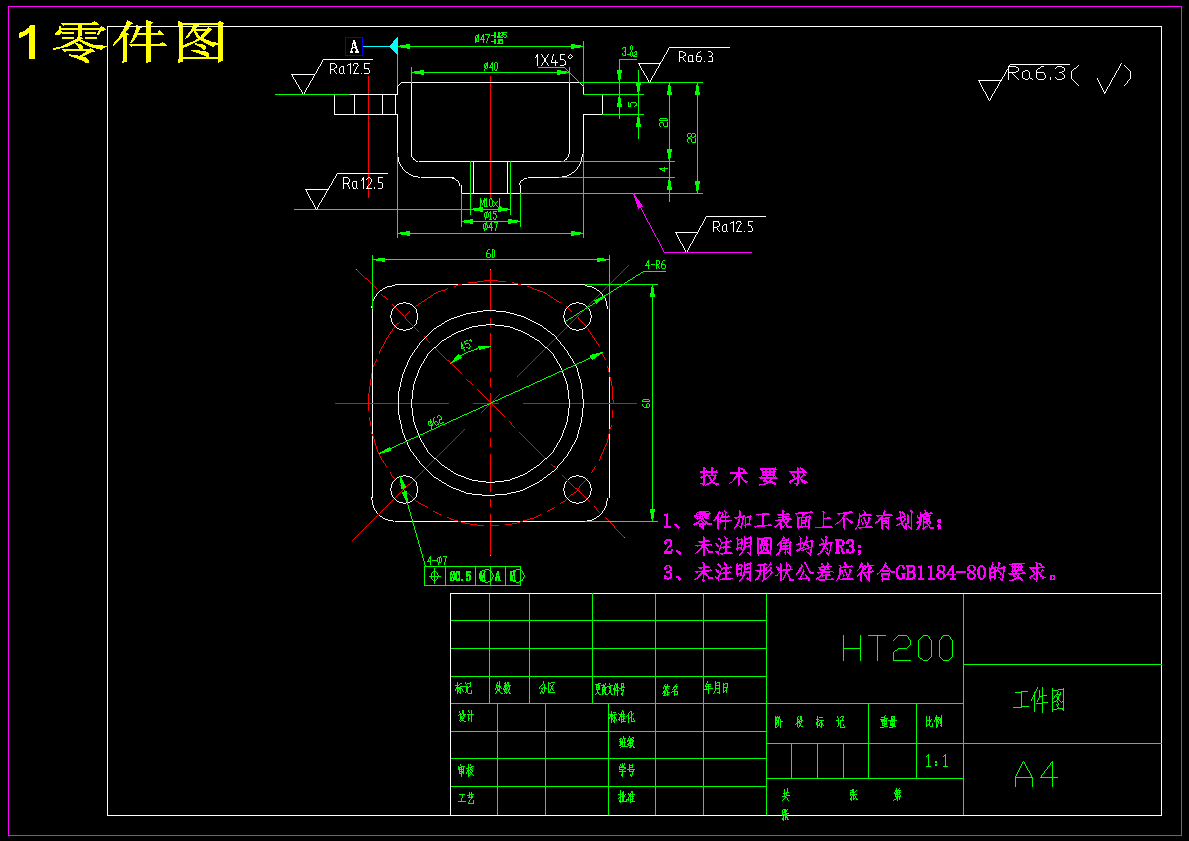Image resolution: width=1189 pixels, height=841 pixels.
Task: Select requirement line mentioning "GB1184-80"
Action: point(861,573)
